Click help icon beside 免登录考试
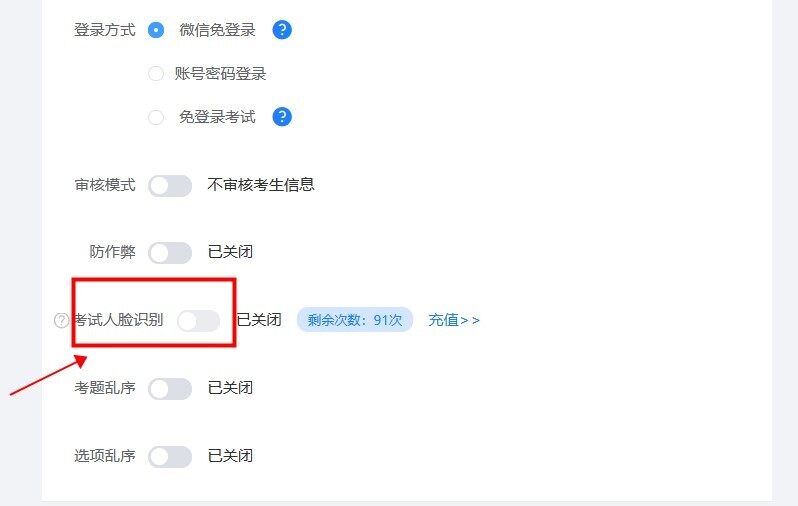 point(282,117)
